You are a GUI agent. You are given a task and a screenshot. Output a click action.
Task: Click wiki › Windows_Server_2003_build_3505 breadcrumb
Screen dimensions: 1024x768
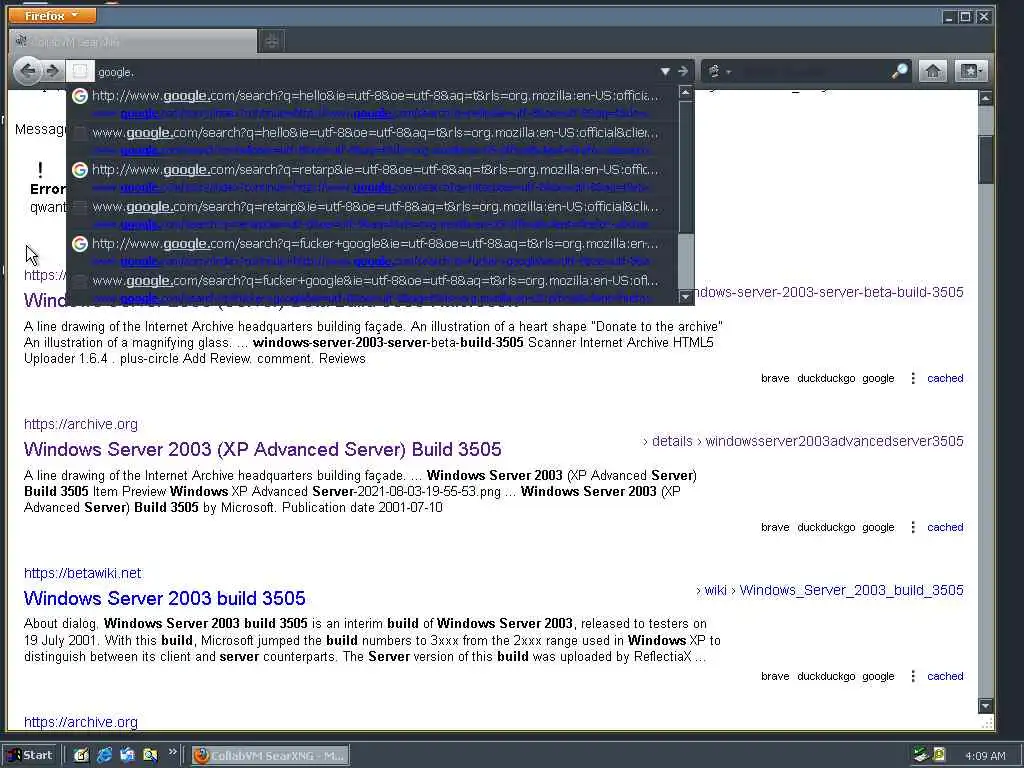click(830, 590)
